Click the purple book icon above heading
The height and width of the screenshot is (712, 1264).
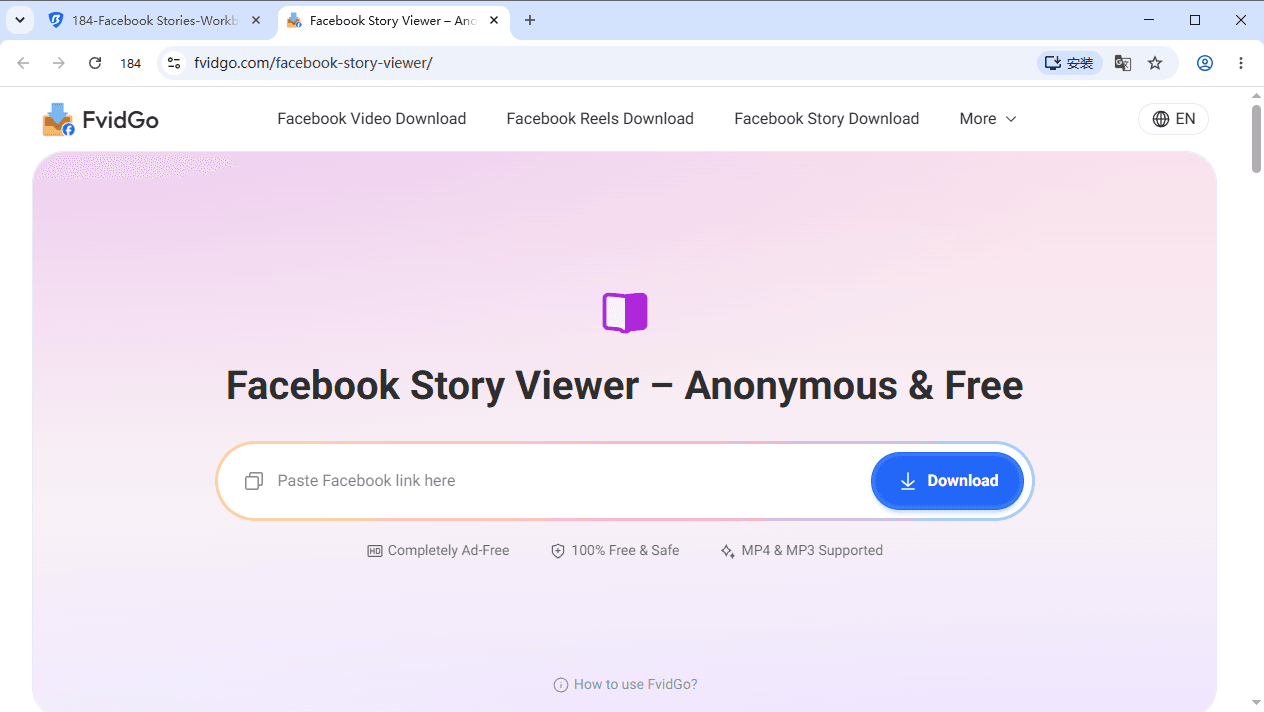point(625,313)
